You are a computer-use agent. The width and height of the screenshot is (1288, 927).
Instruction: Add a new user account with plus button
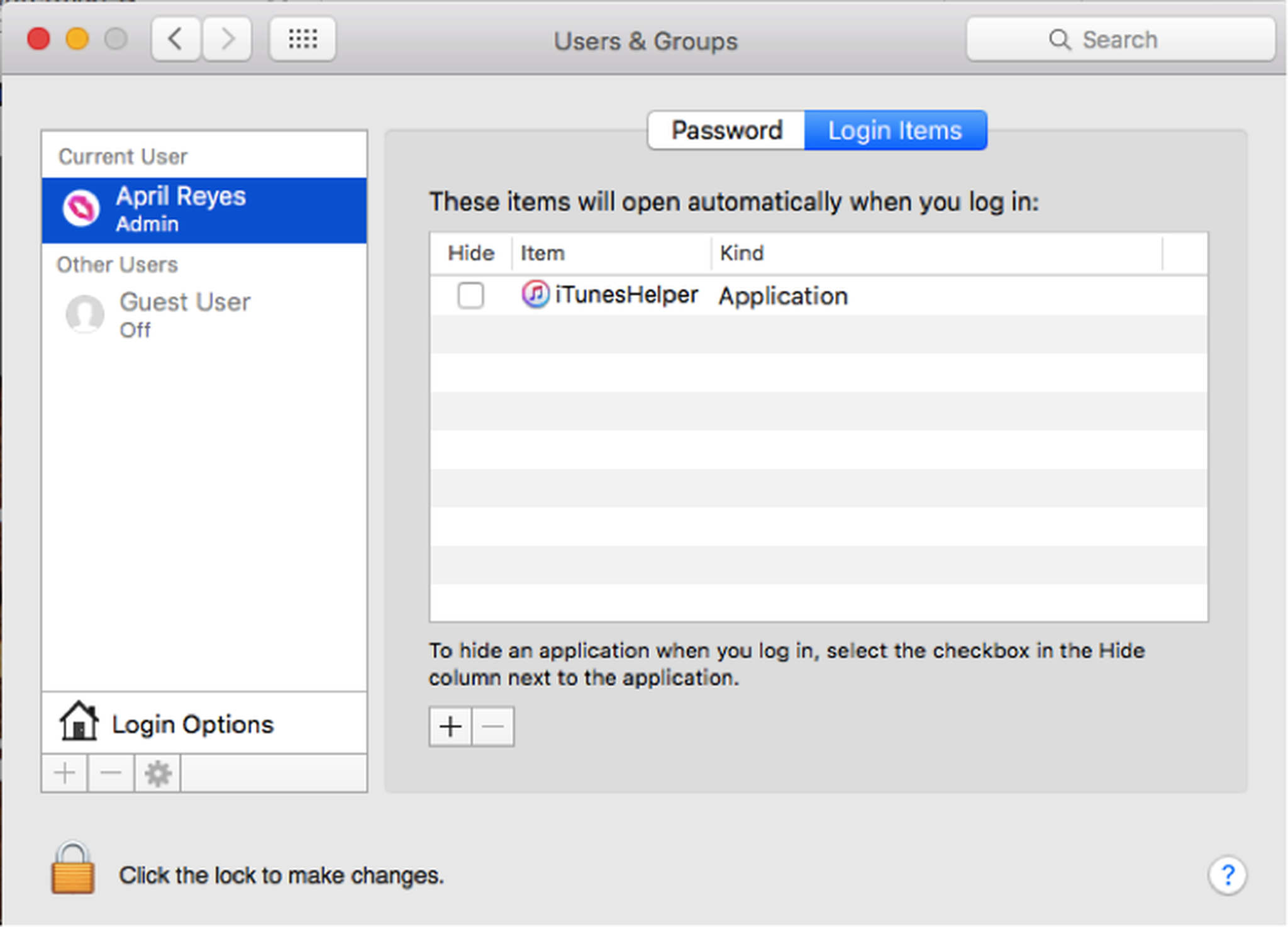64,772
